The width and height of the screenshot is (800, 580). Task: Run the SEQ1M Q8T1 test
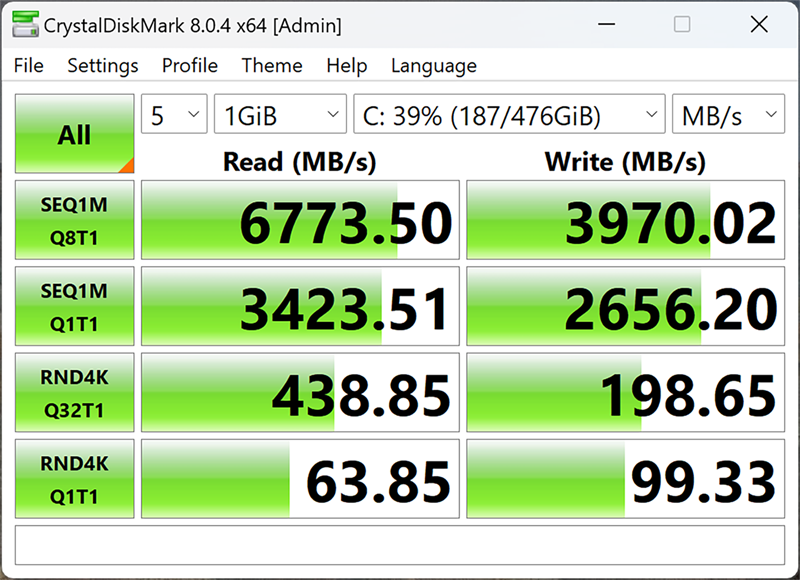click(74, 220)
